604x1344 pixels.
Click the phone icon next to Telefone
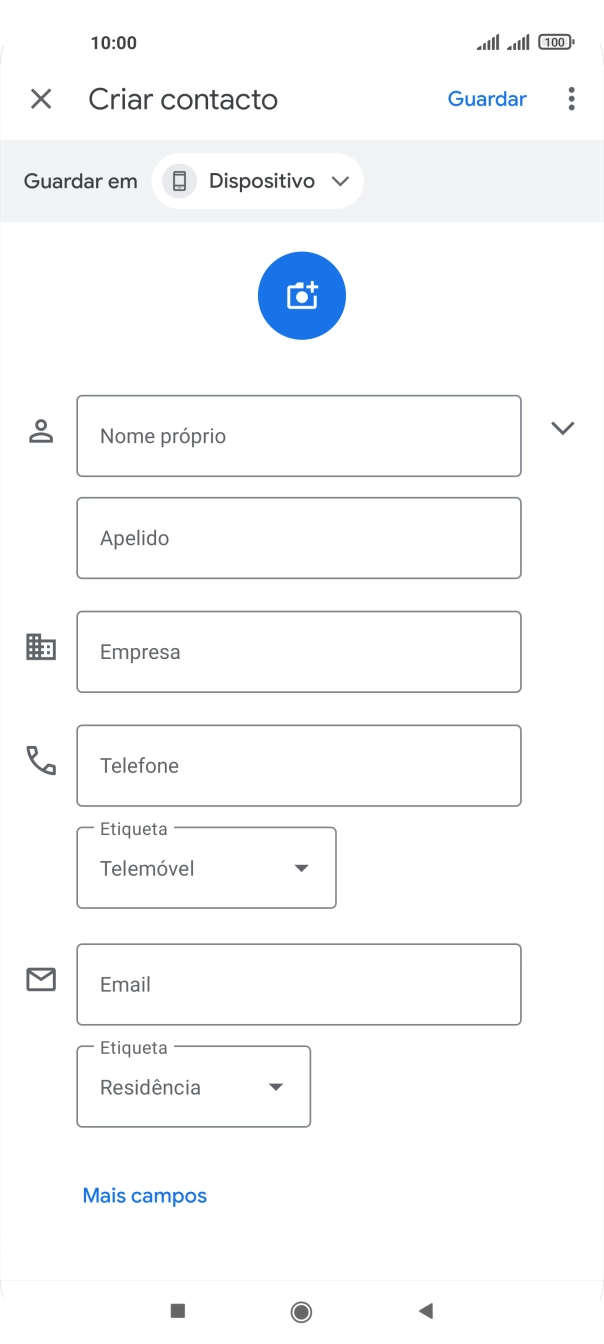(40, 761)
